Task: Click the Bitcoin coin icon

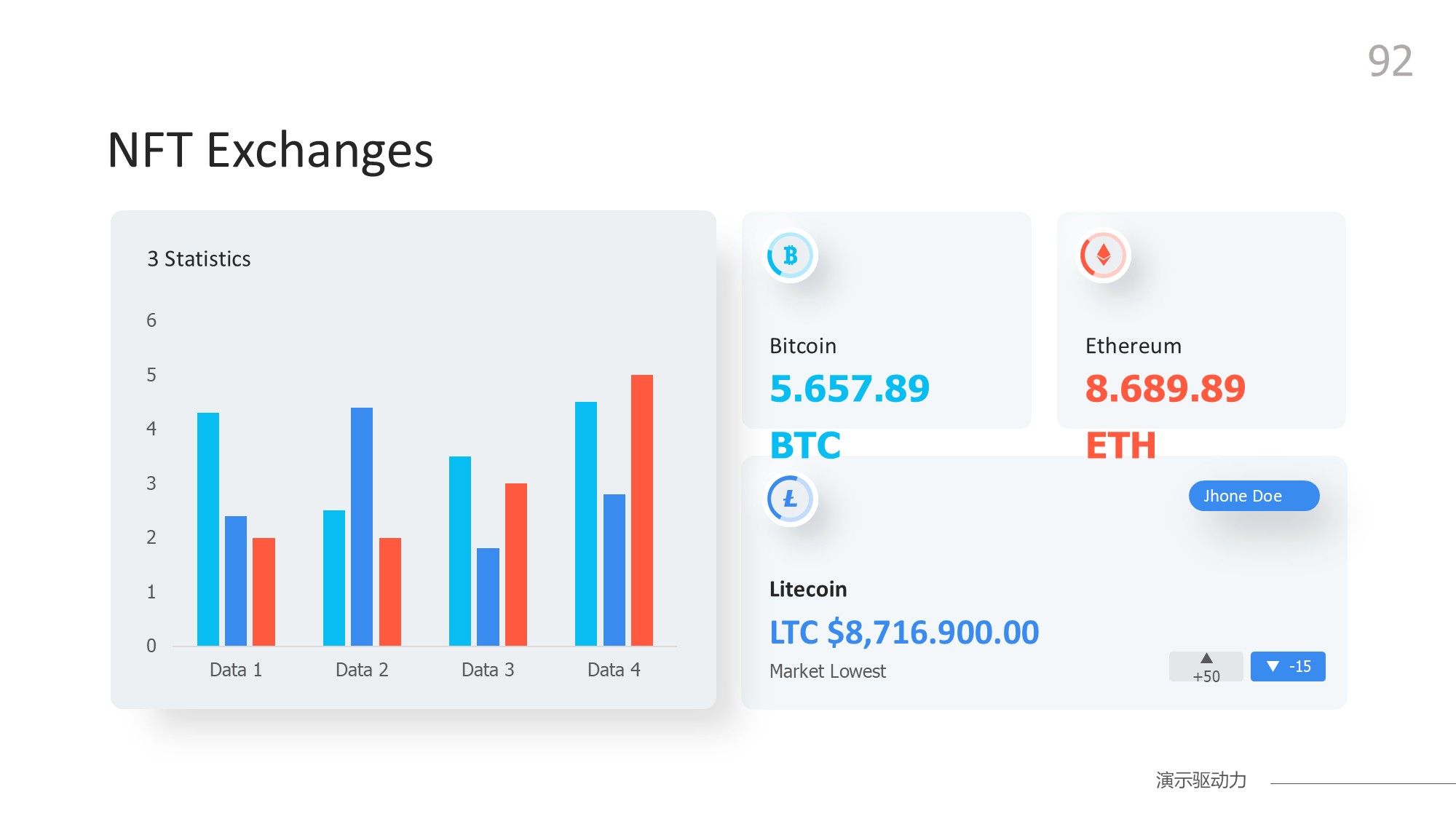Action: [x=791, y=256]
